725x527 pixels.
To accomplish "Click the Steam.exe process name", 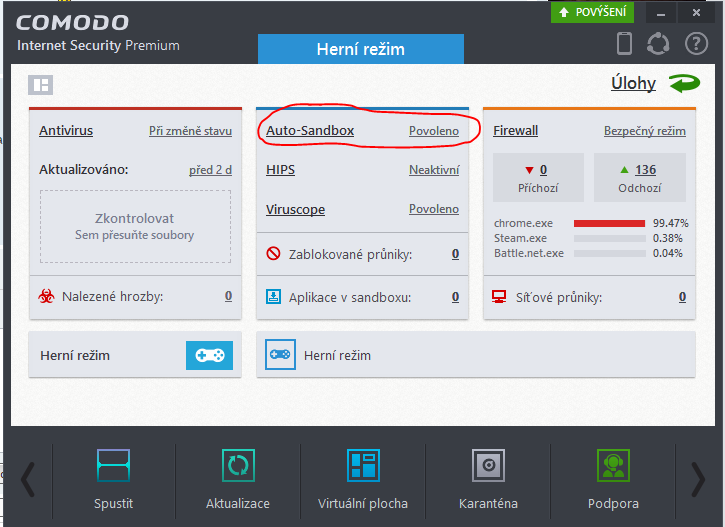I will (520, 238).
